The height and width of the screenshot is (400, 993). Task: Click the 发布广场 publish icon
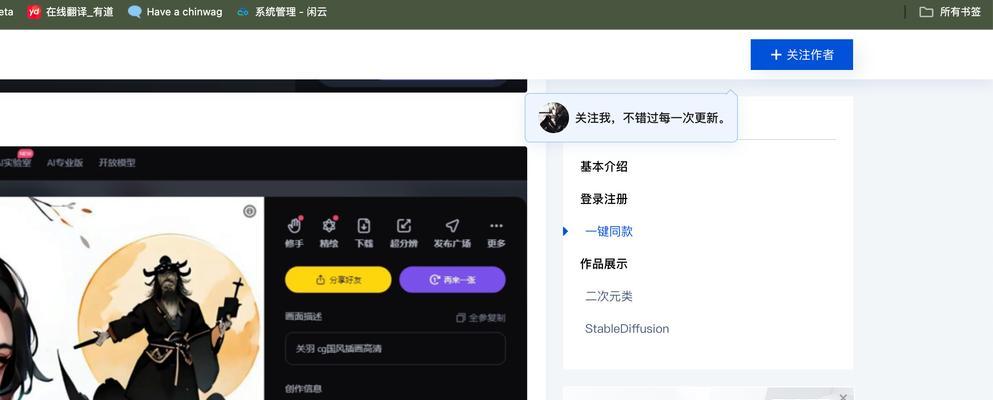pyautogui.click(x=452, y=226)
